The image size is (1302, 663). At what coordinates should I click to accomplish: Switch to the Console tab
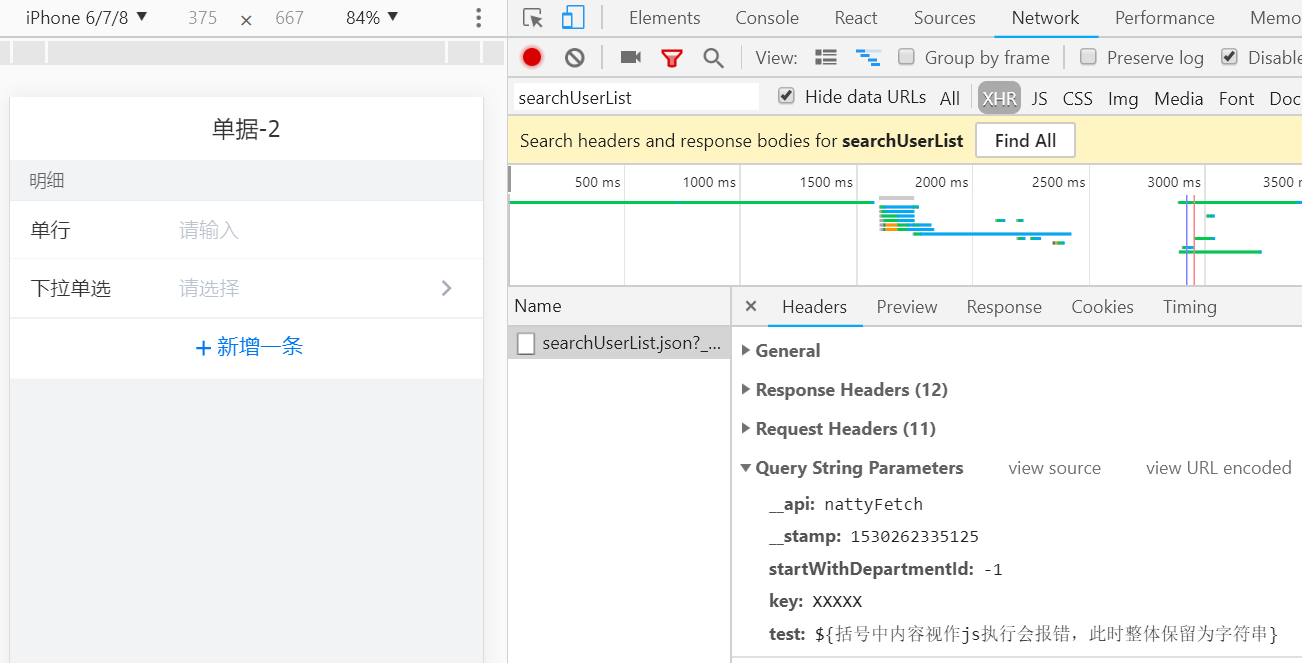767,18
